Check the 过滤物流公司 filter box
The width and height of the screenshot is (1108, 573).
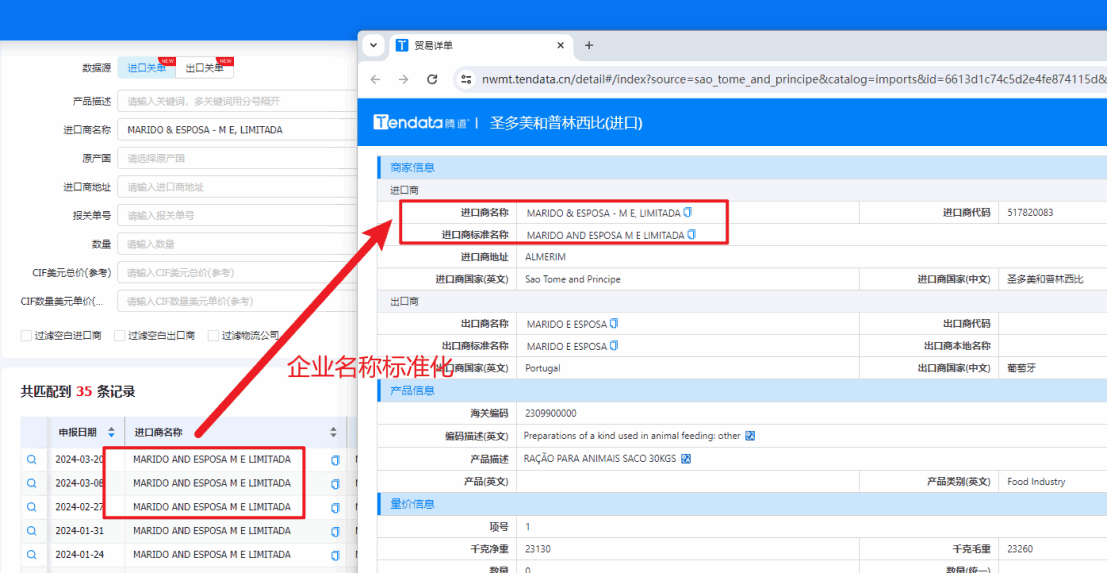(x=213, y=336)
